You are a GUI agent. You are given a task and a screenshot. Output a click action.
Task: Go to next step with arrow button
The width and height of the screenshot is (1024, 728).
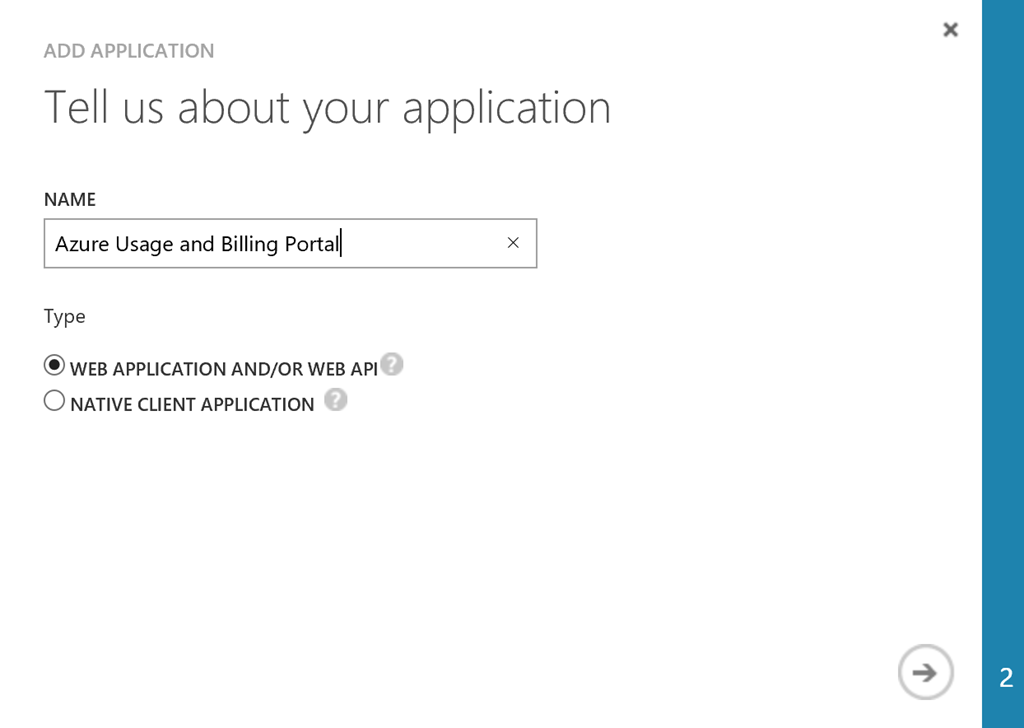(x=925, y=672)
